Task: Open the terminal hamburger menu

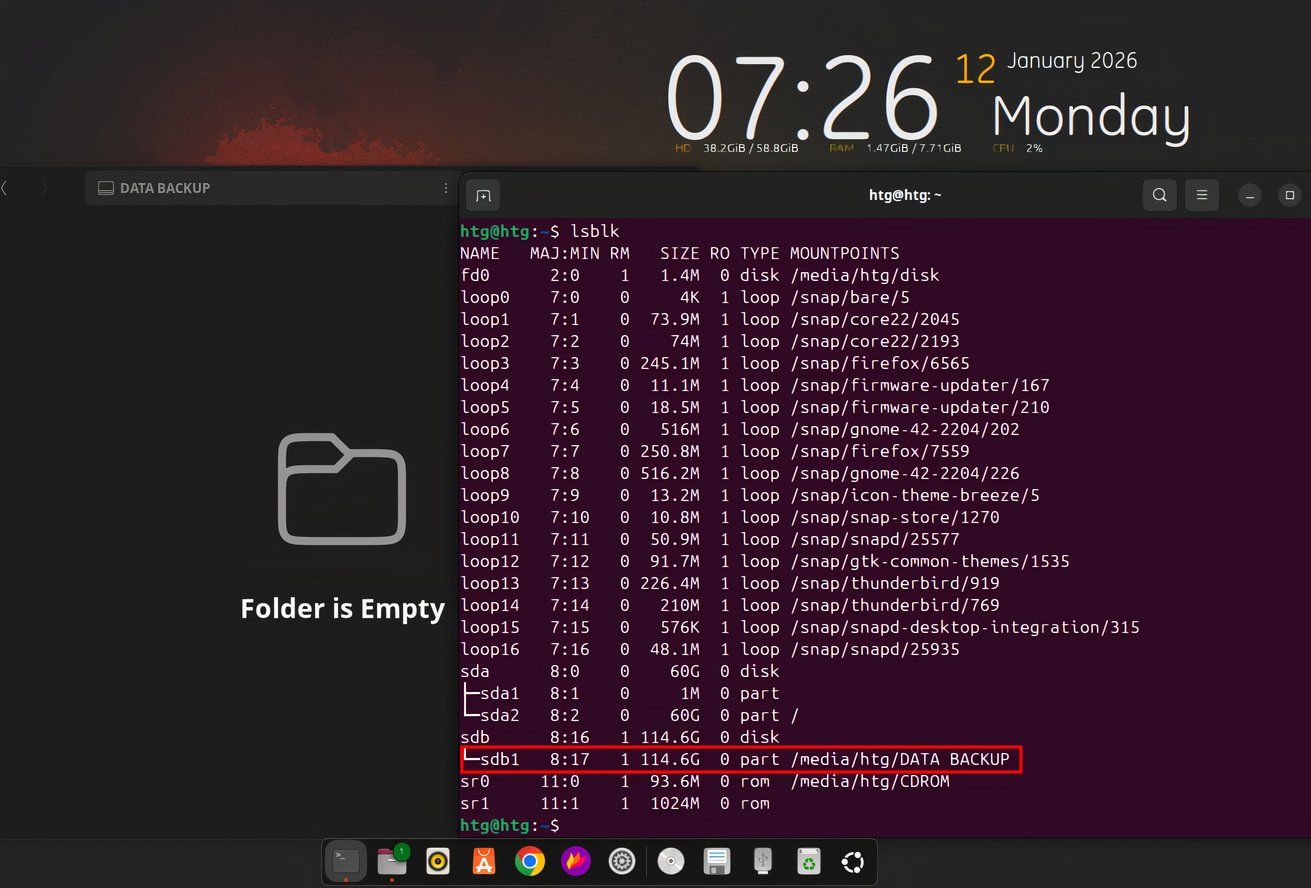Action: tap(1202, 195)
